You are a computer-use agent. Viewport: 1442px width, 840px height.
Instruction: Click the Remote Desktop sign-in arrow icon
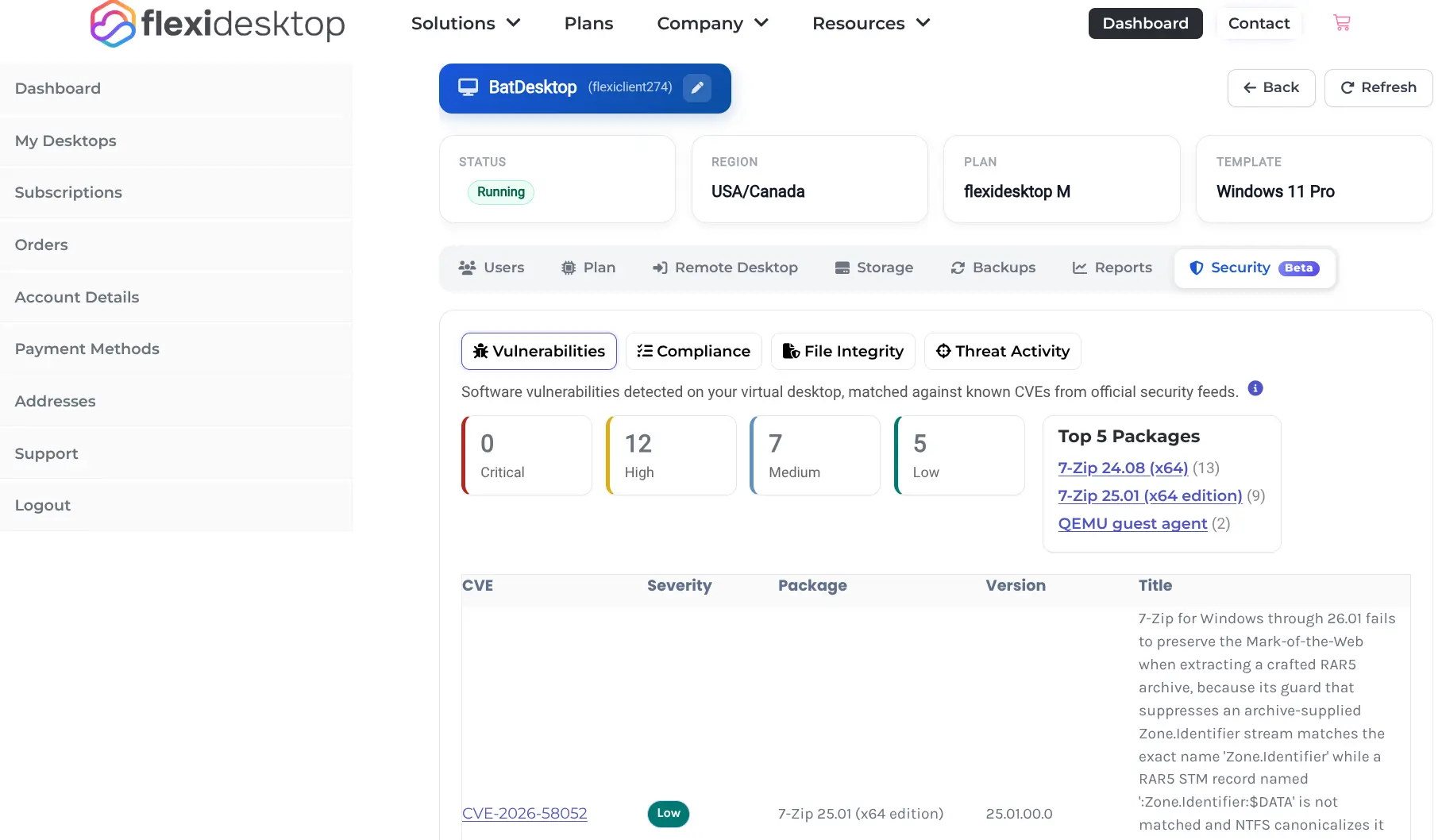pyautogui.click(x=660, y=268)
